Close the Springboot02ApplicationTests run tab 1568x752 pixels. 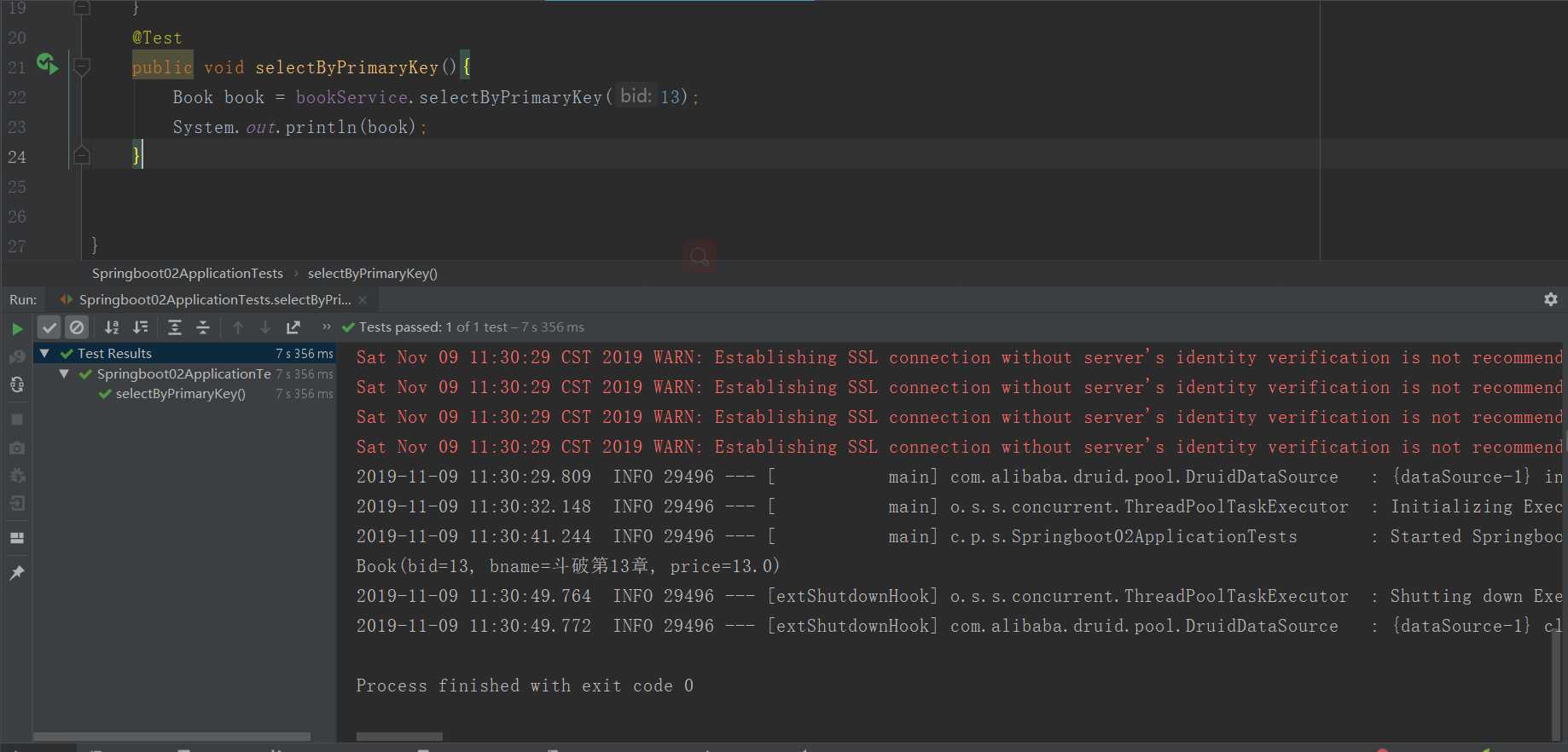click(x=363, y=300)
